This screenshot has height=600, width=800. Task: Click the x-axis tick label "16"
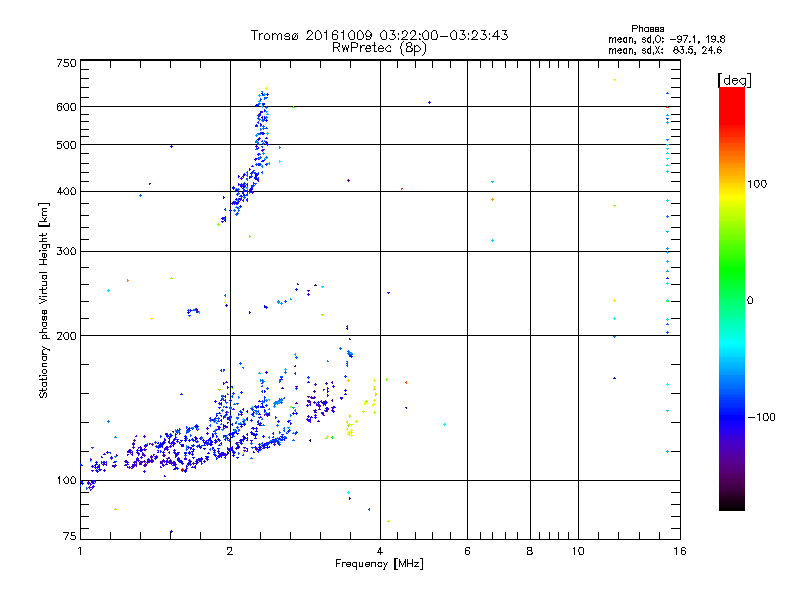pos(680,551)
